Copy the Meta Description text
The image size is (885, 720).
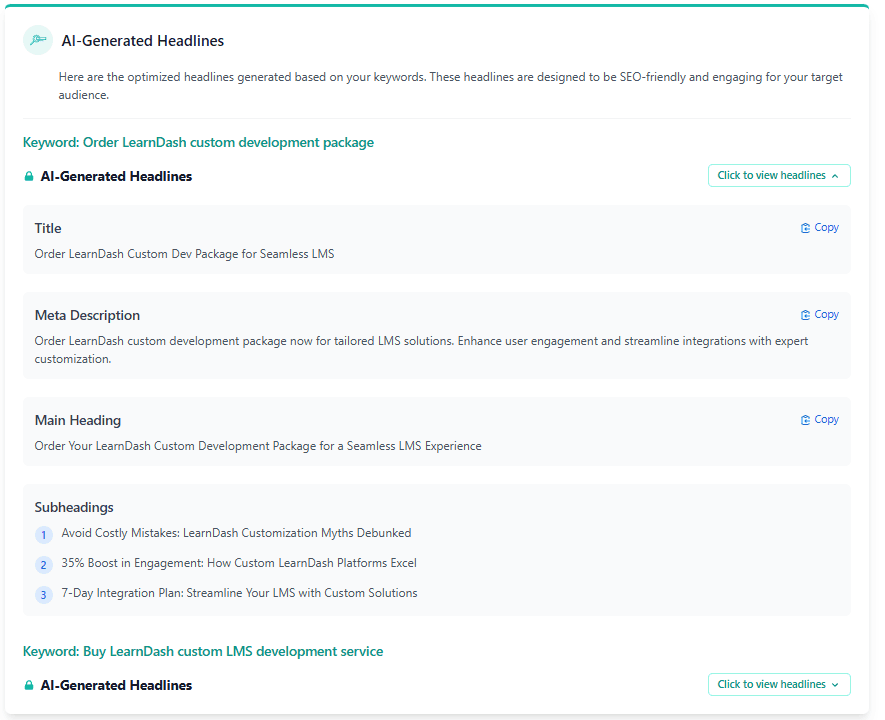click(x=820, y=314)
